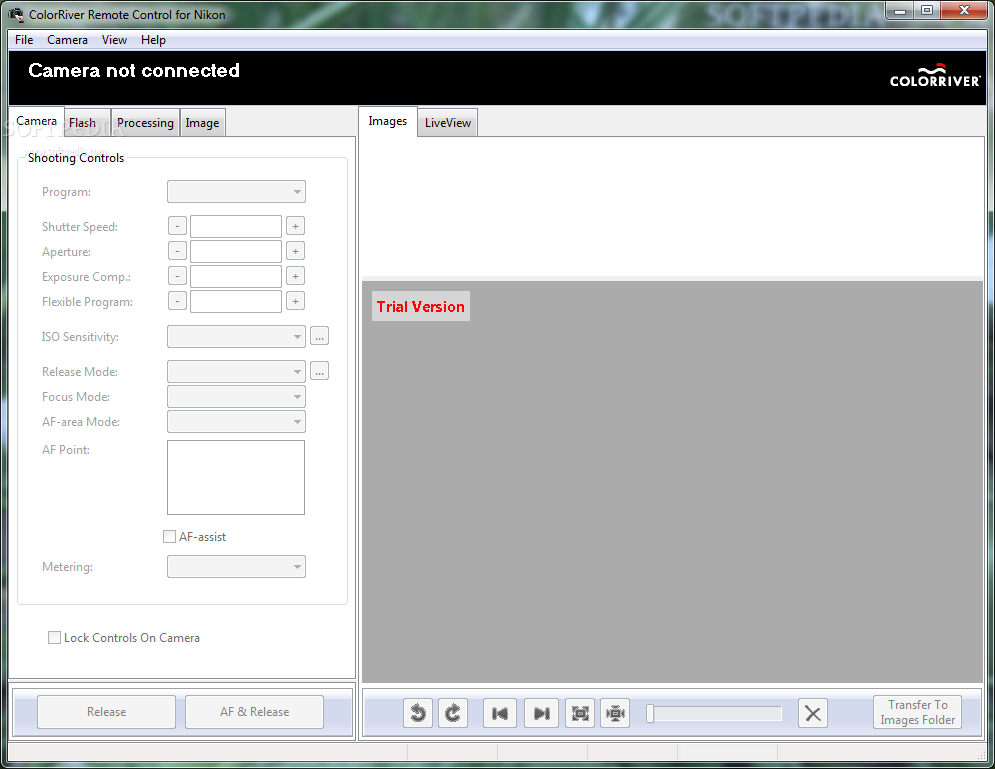Open the AF-area Mode dropdown
The width and height of the screenshot is (995, 769).
236,421
